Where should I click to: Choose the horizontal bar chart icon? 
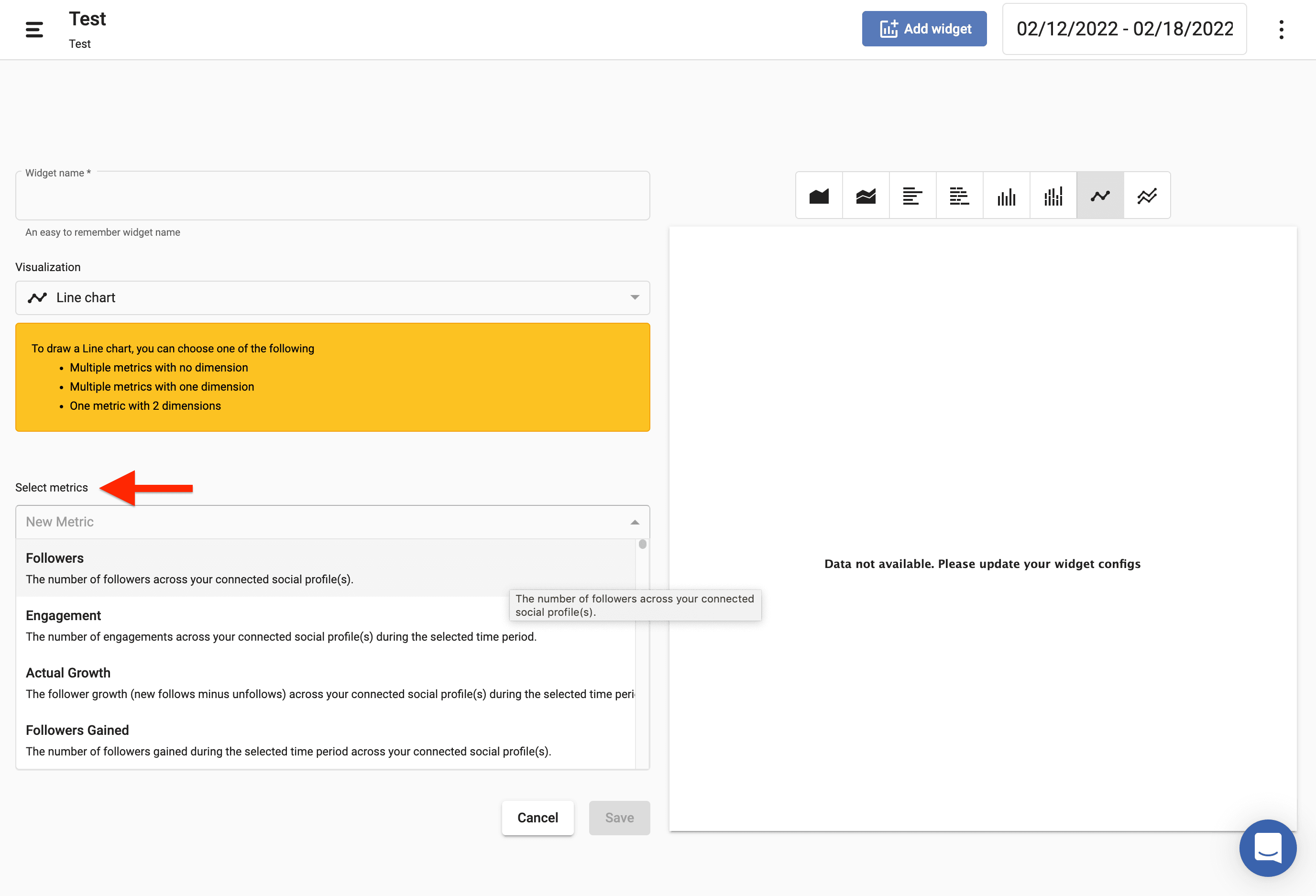point(912,196)
